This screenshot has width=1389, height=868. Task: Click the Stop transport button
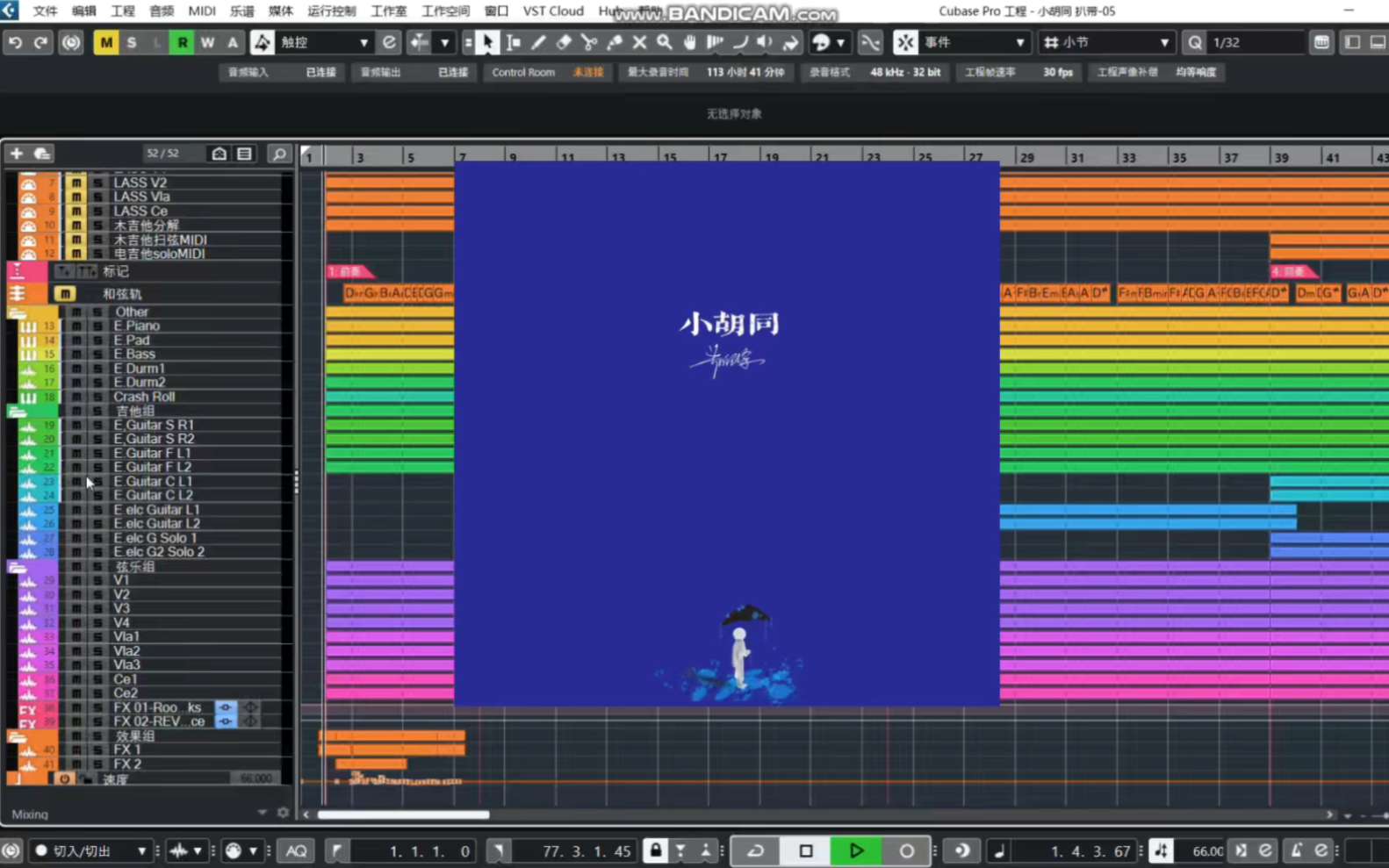(x=806, y=850)
